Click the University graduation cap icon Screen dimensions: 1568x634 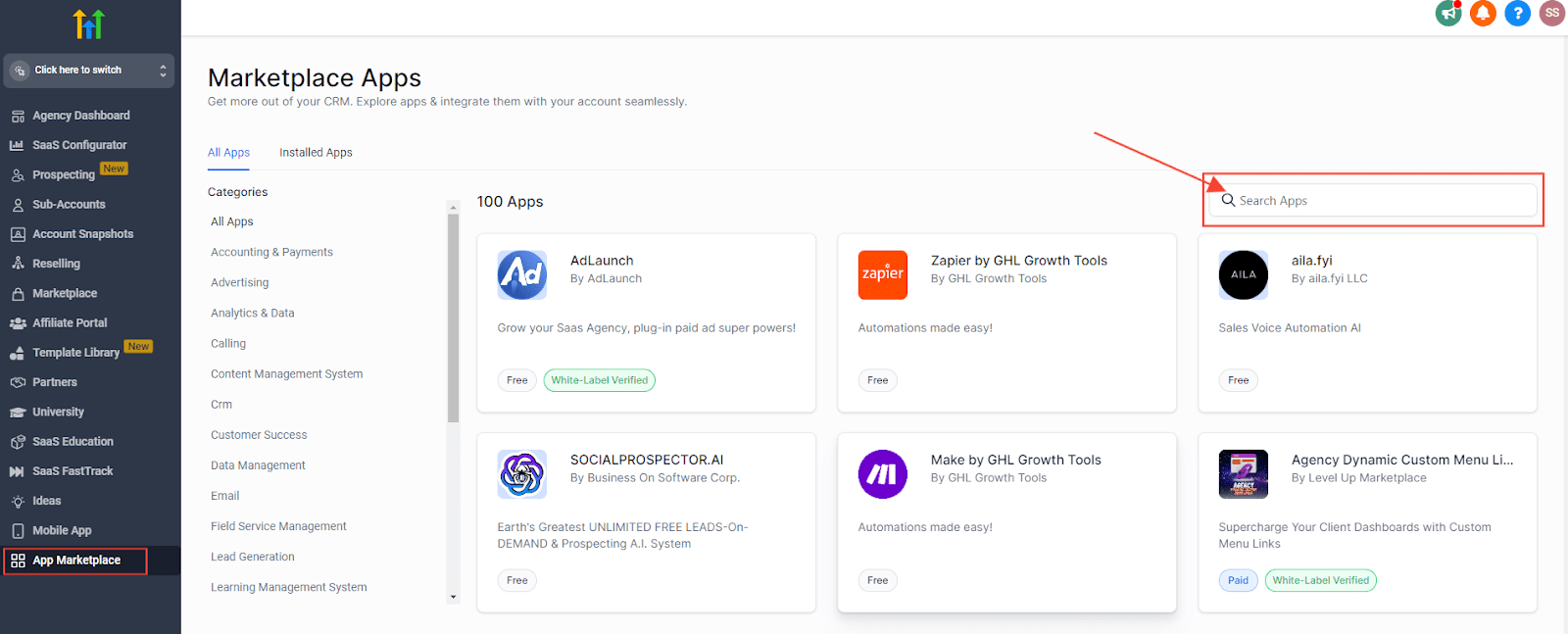[x=18, y=413]
